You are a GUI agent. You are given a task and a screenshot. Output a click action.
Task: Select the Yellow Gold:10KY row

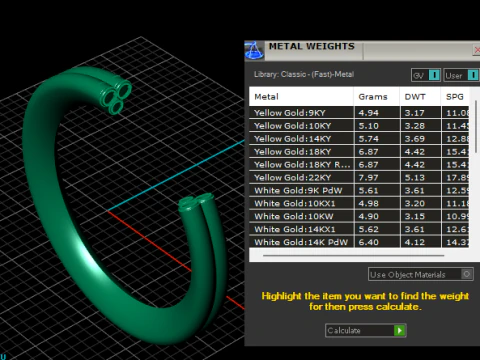359,126
